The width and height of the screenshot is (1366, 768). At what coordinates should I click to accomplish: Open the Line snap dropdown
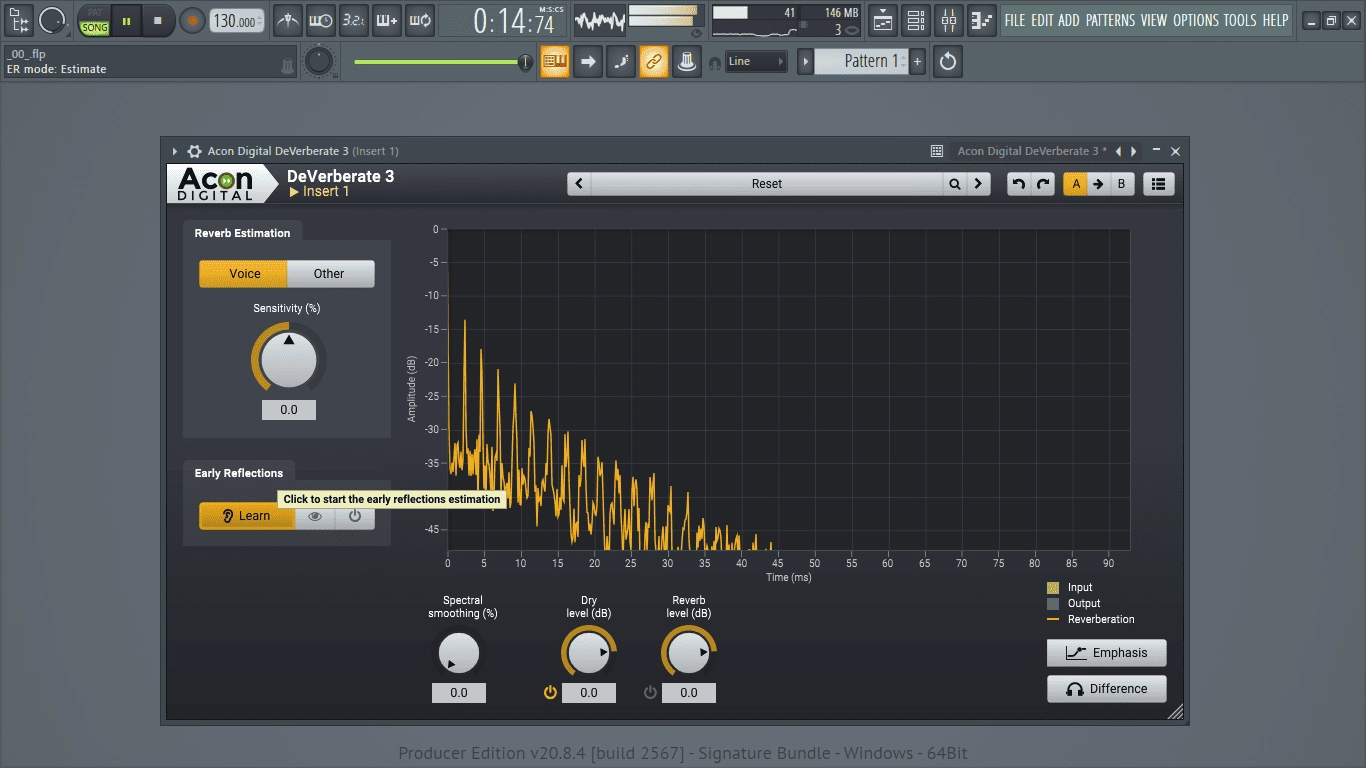point(757,62)
